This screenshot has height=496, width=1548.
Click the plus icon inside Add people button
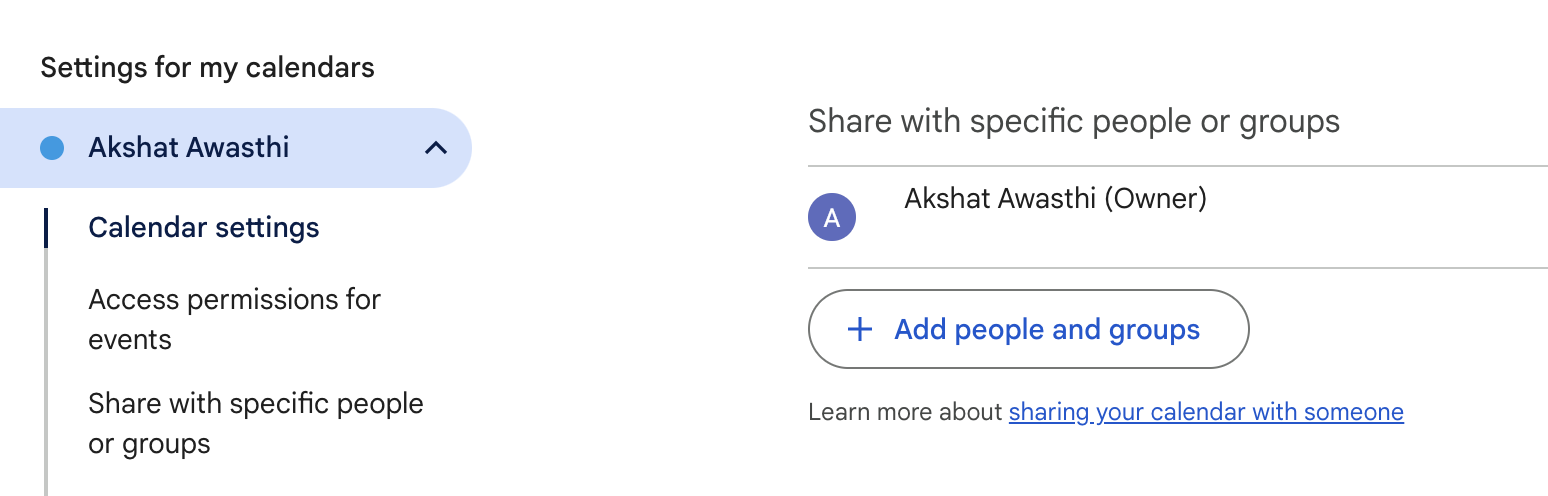[859, 330]
